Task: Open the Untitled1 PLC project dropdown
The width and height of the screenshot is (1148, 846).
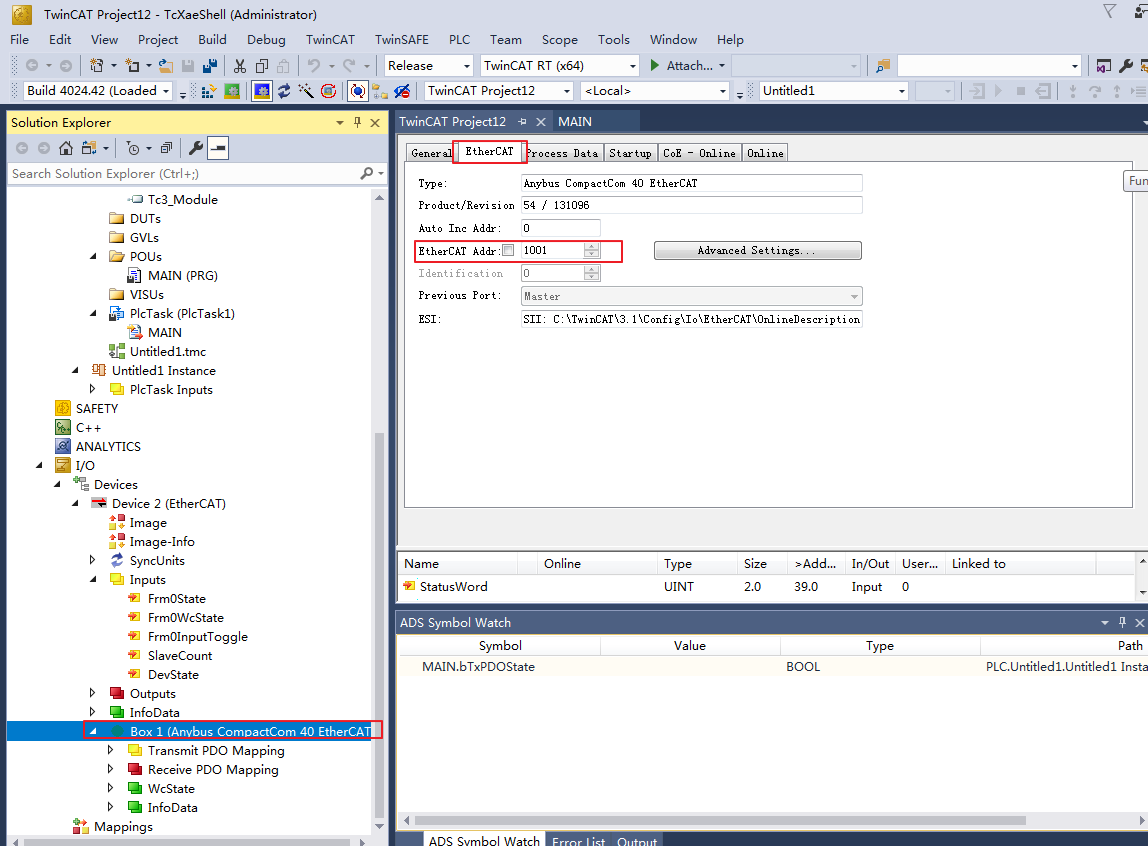Action: pyautogui.click(x=901, y=91)
